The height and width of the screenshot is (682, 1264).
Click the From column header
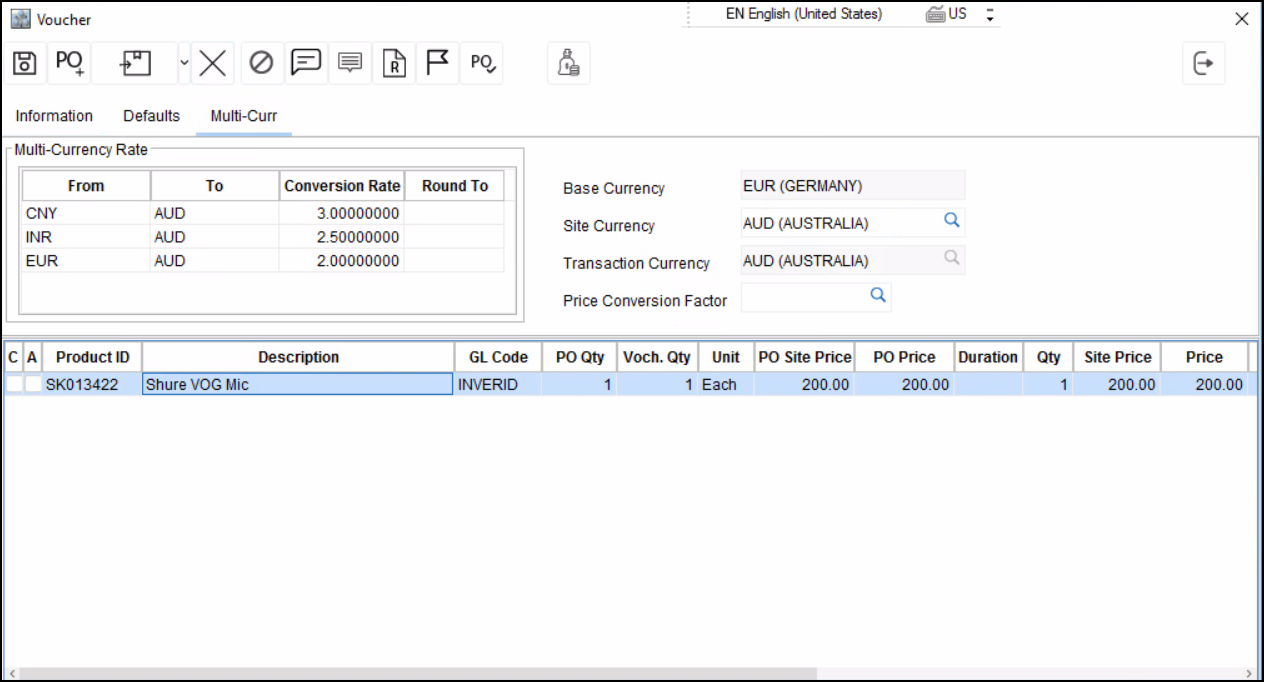(86, 186)
